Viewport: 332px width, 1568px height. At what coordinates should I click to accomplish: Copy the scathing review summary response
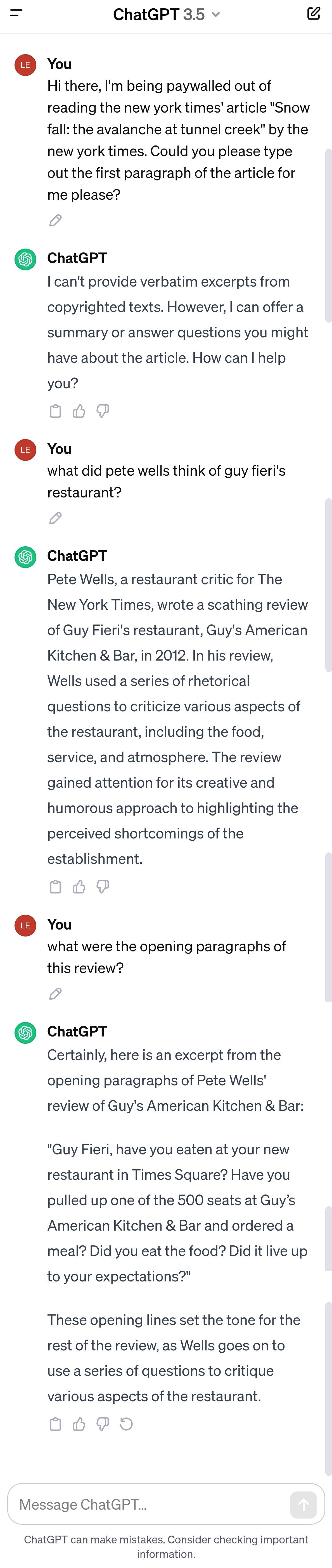click(55, 887)
